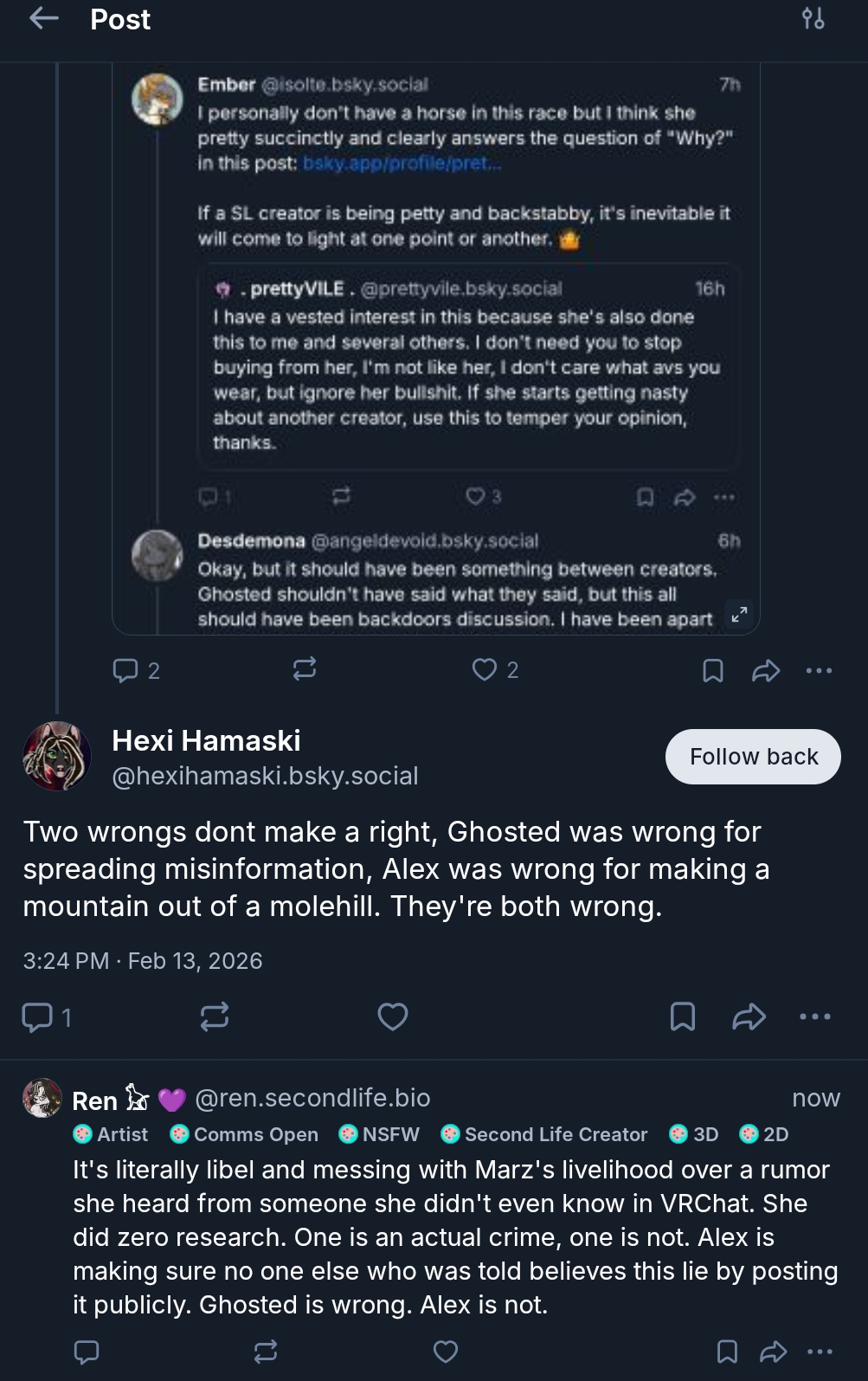Reply to Hexi Hamaski's post
This screenshot has width=868, height=1381.
click(37, 1016)
